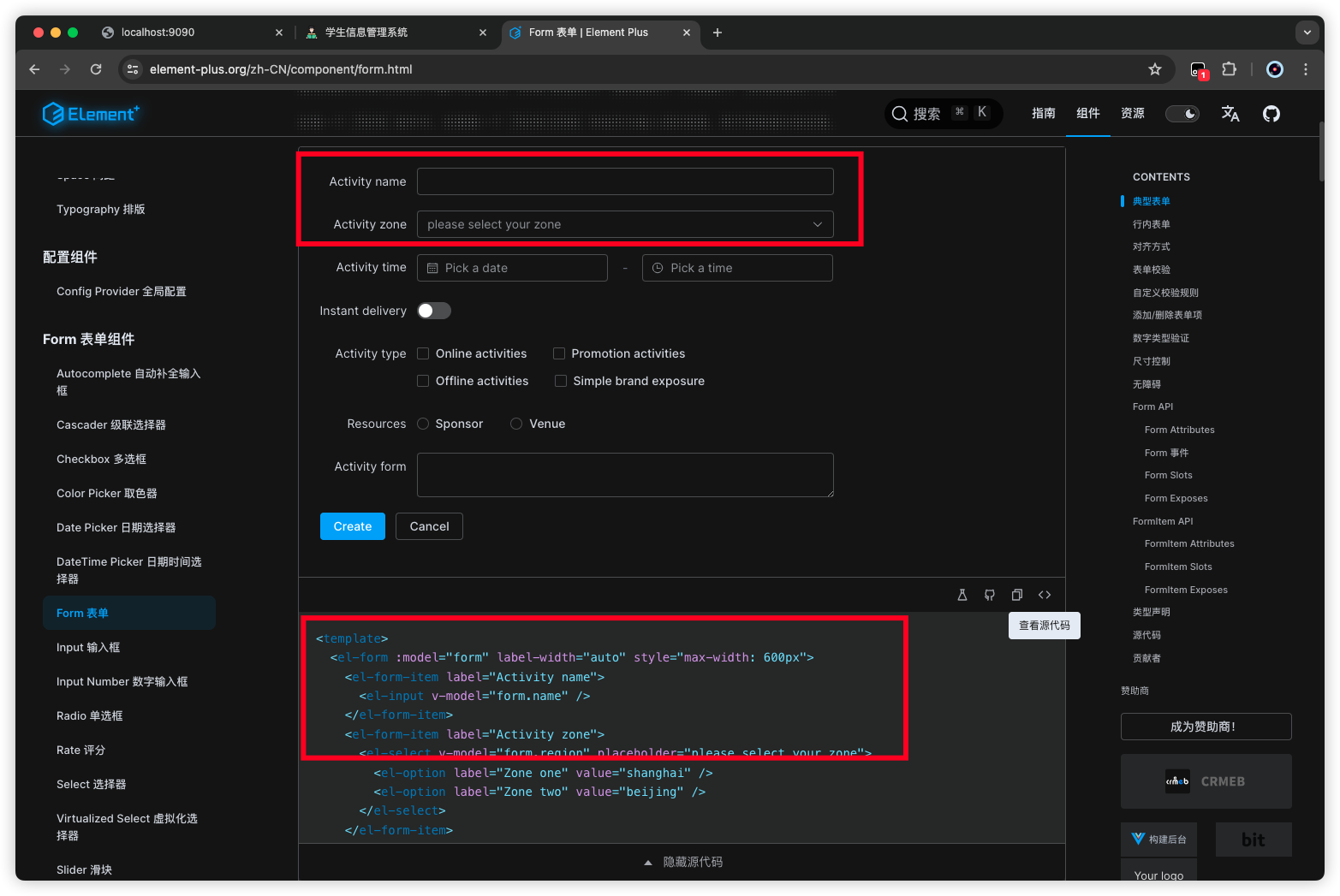The height and width of the screenshot is (896, 1340).
Task: Click the browser forward arrow
Action: pyautogui.click(x=65, y=69)
